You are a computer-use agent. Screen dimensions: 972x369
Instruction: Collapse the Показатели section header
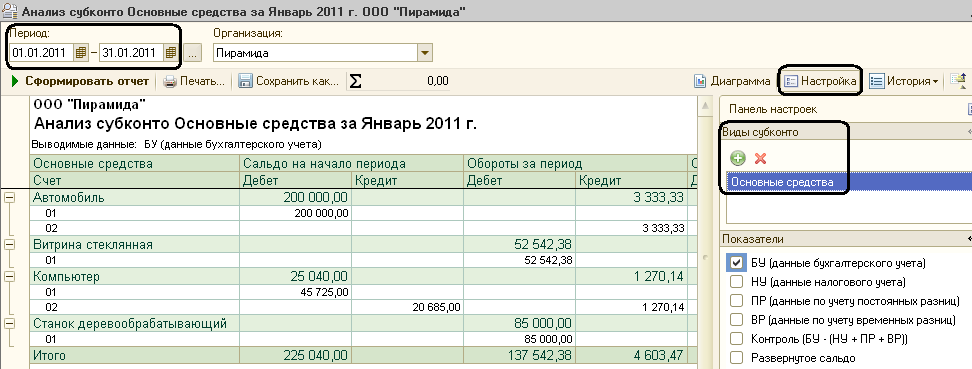(969, 239)
